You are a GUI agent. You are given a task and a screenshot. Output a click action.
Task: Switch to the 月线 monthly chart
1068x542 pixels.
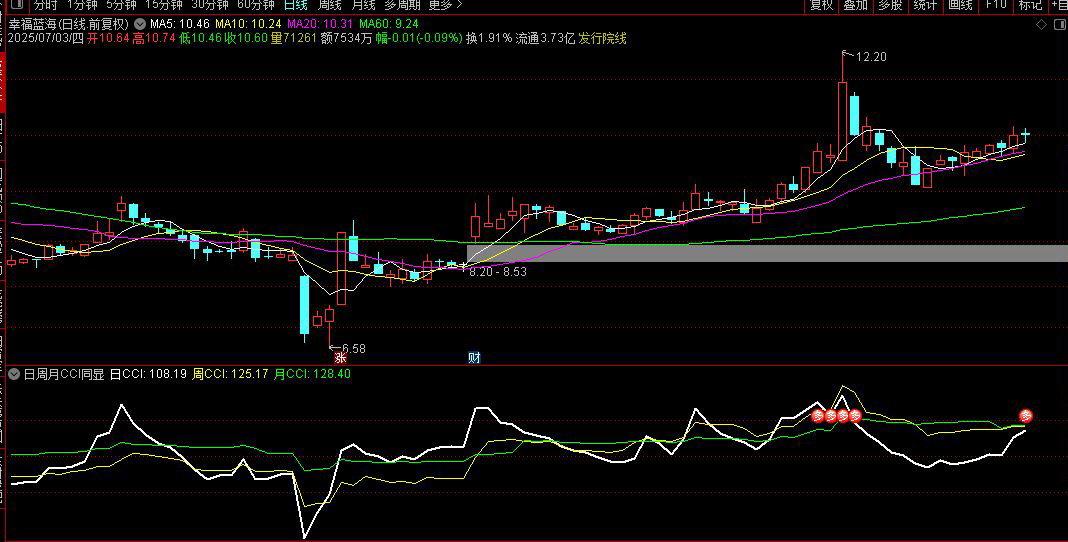tap(363, 5)
